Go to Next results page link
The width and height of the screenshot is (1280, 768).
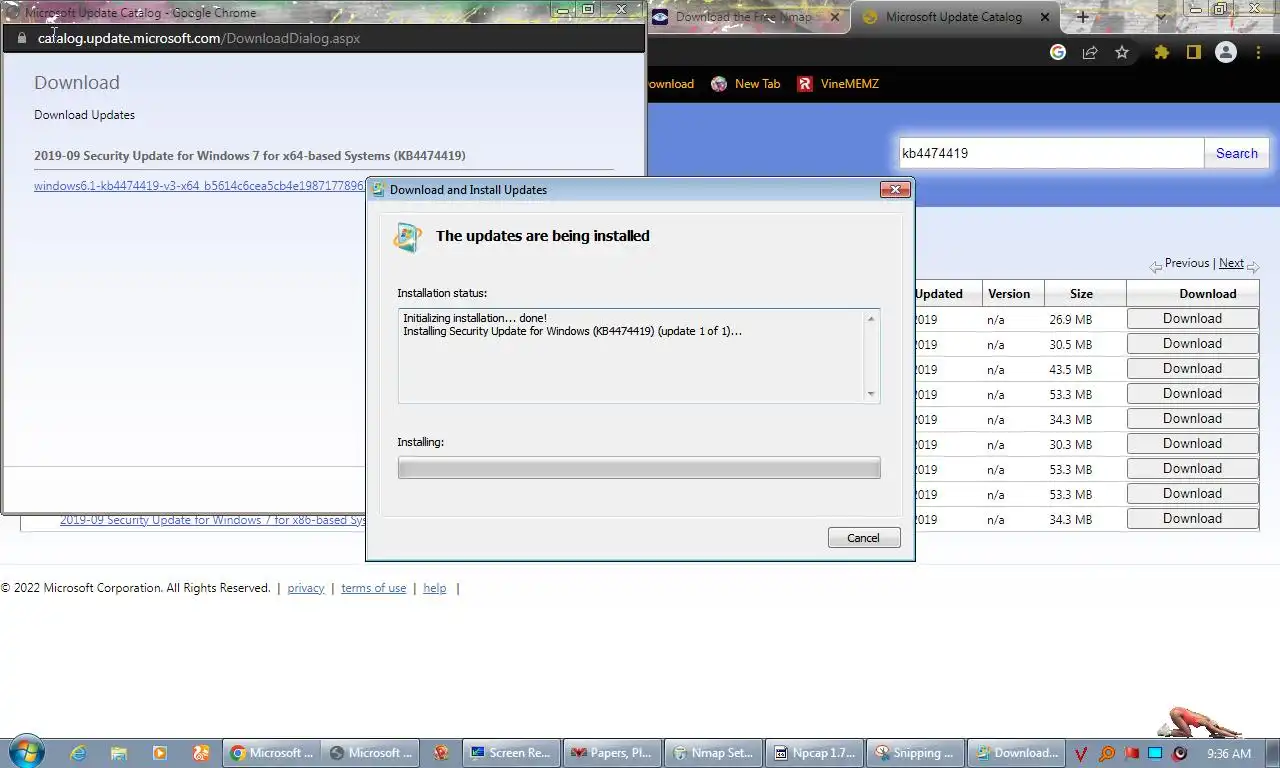[x=1231, y=263]
